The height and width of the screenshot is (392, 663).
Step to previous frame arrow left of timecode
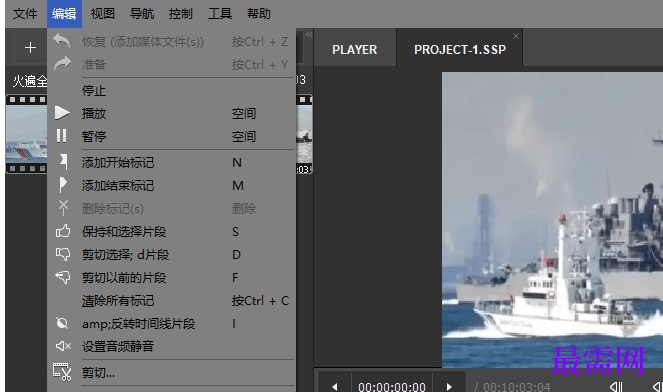pyautogui.click(x=334, y=386)
